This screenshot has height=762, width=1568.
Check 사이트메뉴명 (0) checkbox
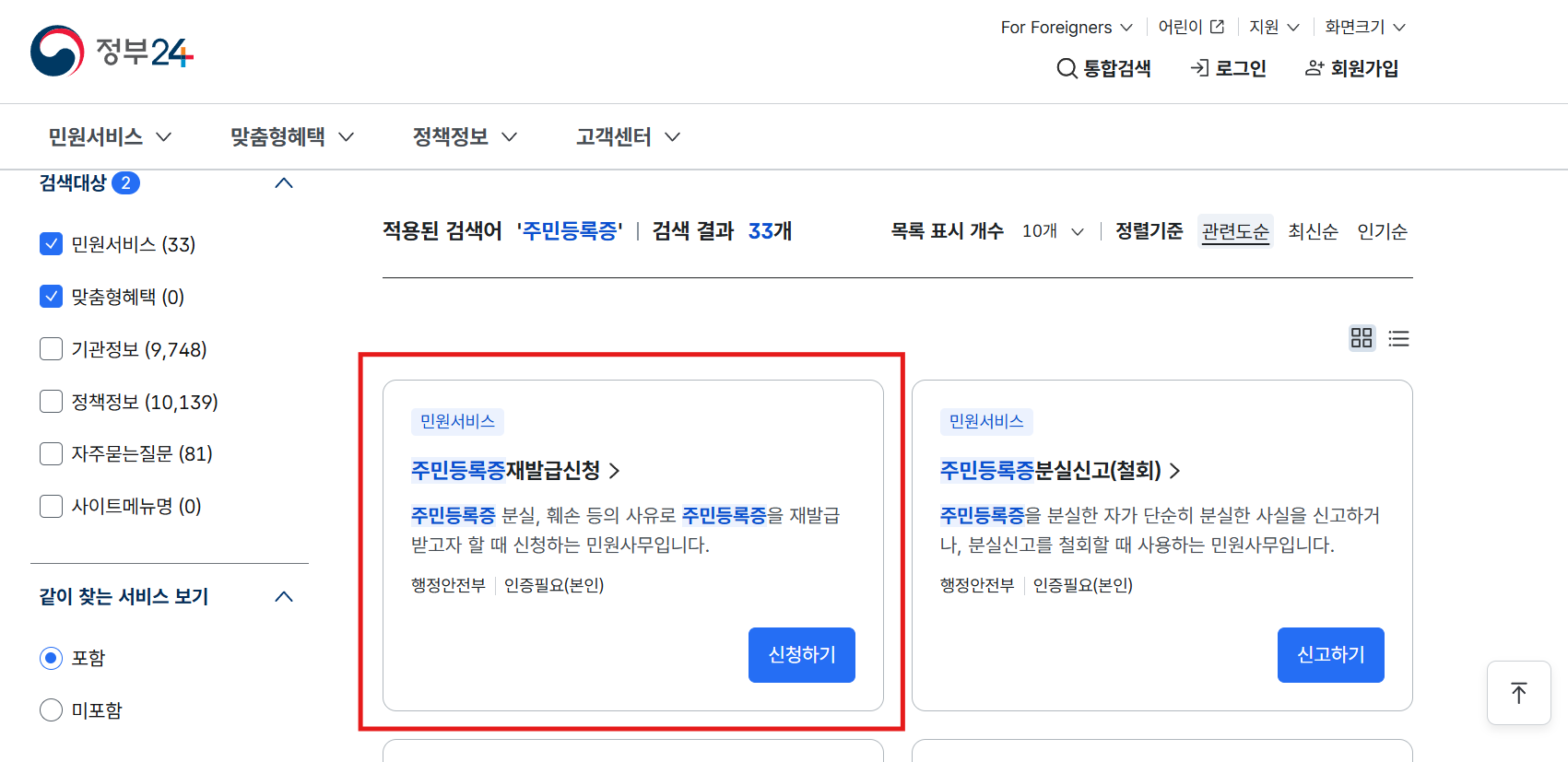coord(52,506)
